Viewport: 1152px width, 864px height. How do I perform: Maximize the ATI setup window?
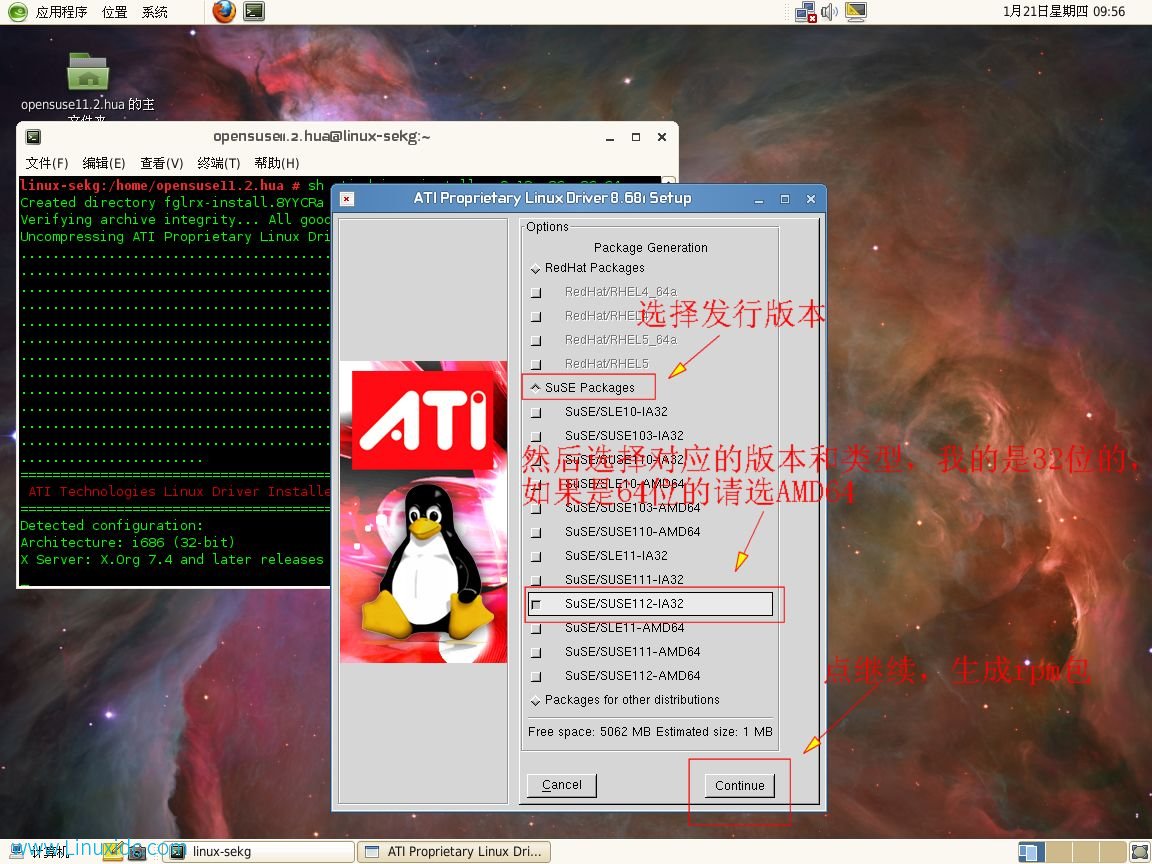[785, 199]
